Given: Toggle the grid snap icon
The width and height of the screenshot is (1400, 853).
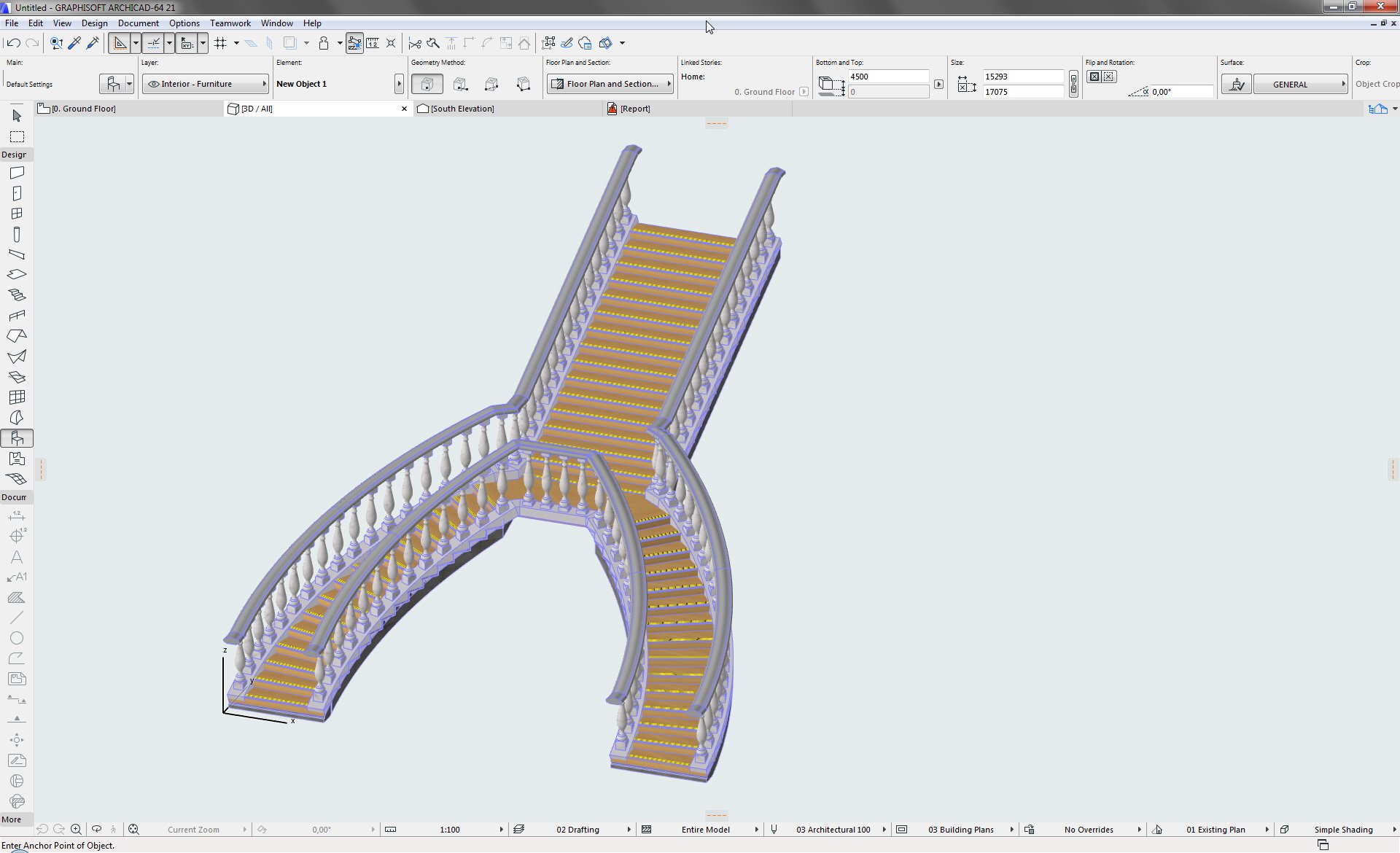Looking at the screenshot, I should tap(220, 43).
